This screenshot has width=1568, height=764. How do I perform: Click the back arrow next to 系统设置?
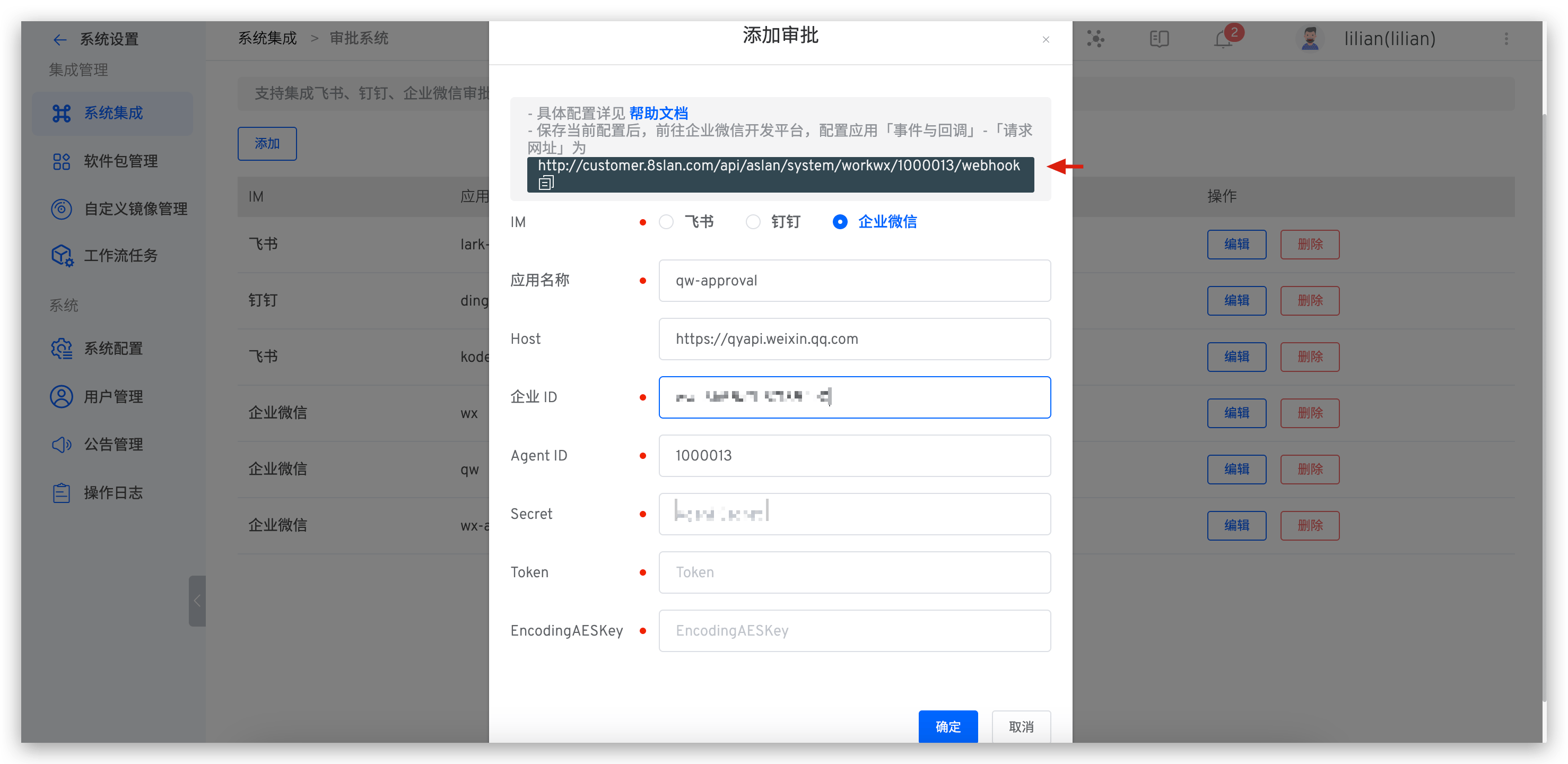click(x=59, y=40)
